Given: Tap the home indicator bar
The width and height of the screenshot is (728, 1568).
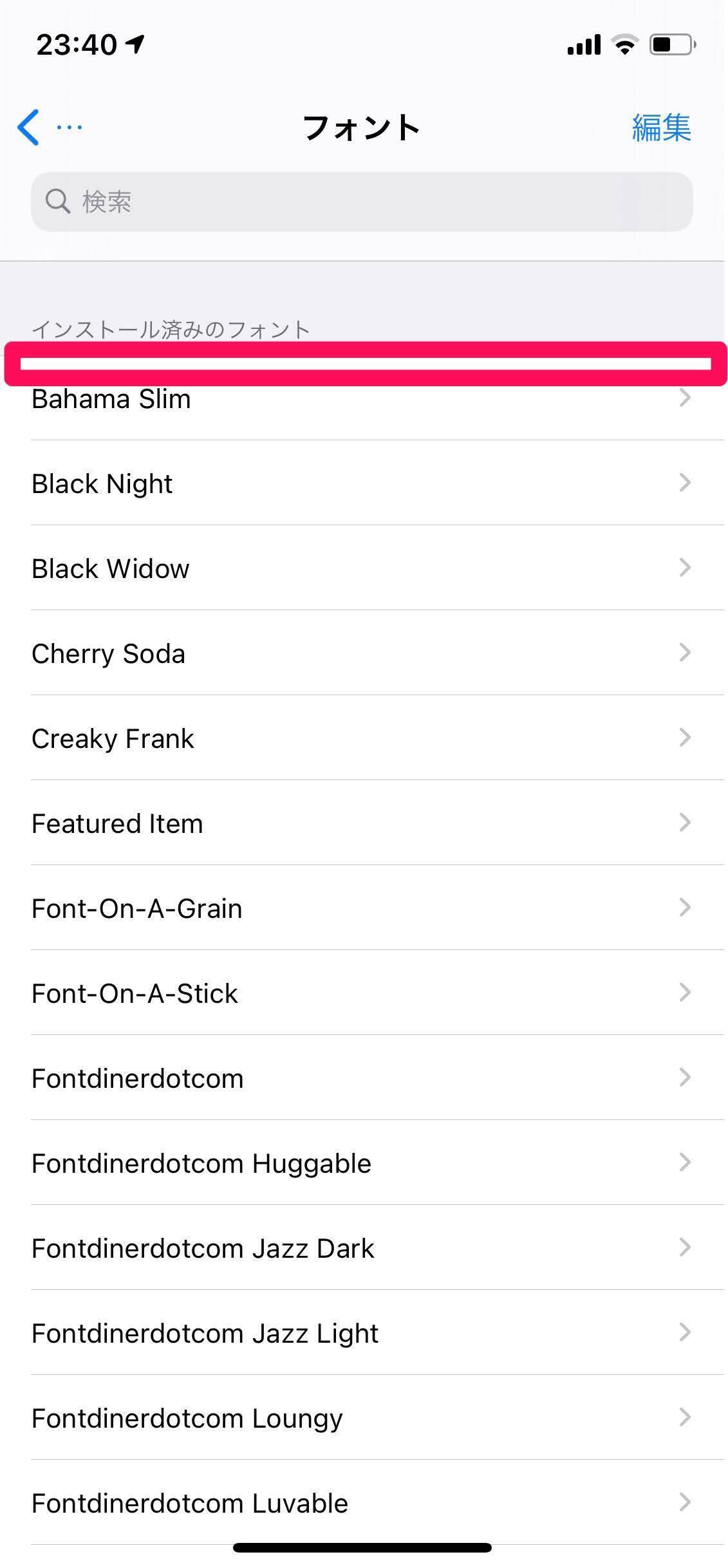Looking at the screenshot, I should [x=362, y=1547].
